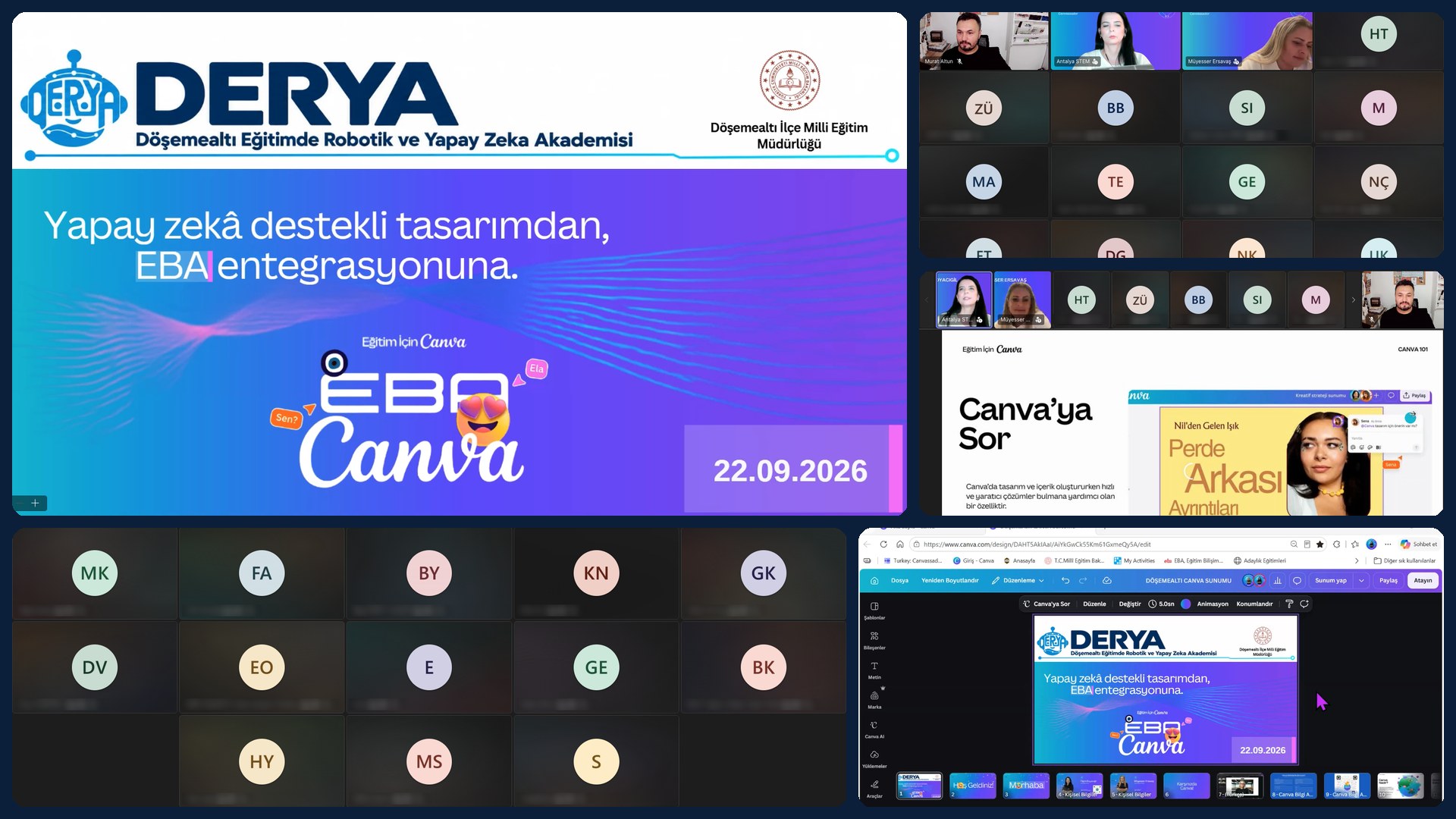This screenshot has width=1456, height=819.
Task: Add comment icon in slide toolbar
Action: tap(1304, 604)
